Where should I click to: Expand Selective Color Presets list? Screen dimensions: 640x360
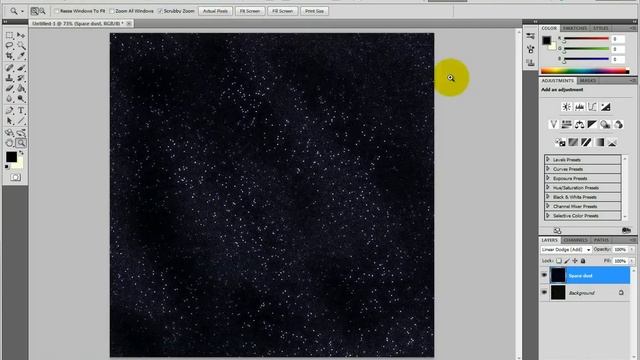548,216
